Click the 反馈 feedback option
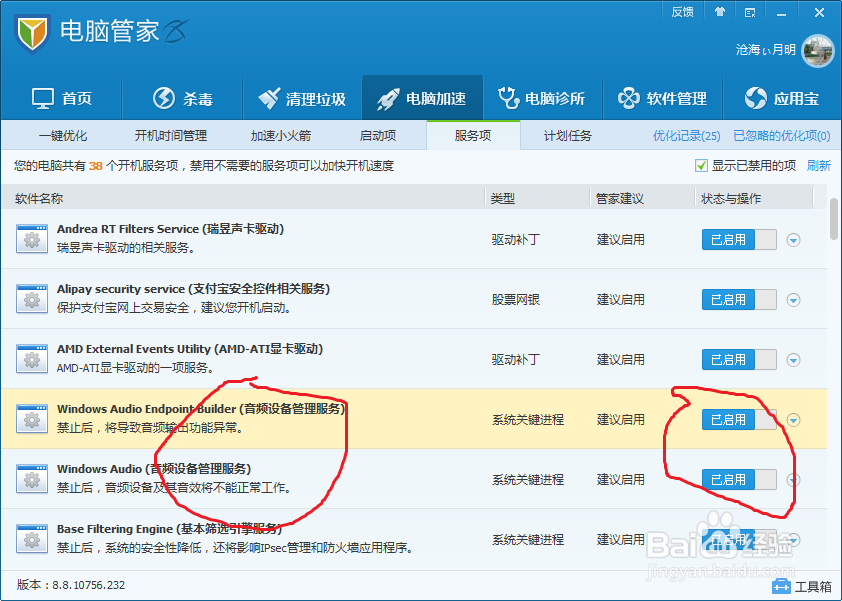 (x=683, y=11)
